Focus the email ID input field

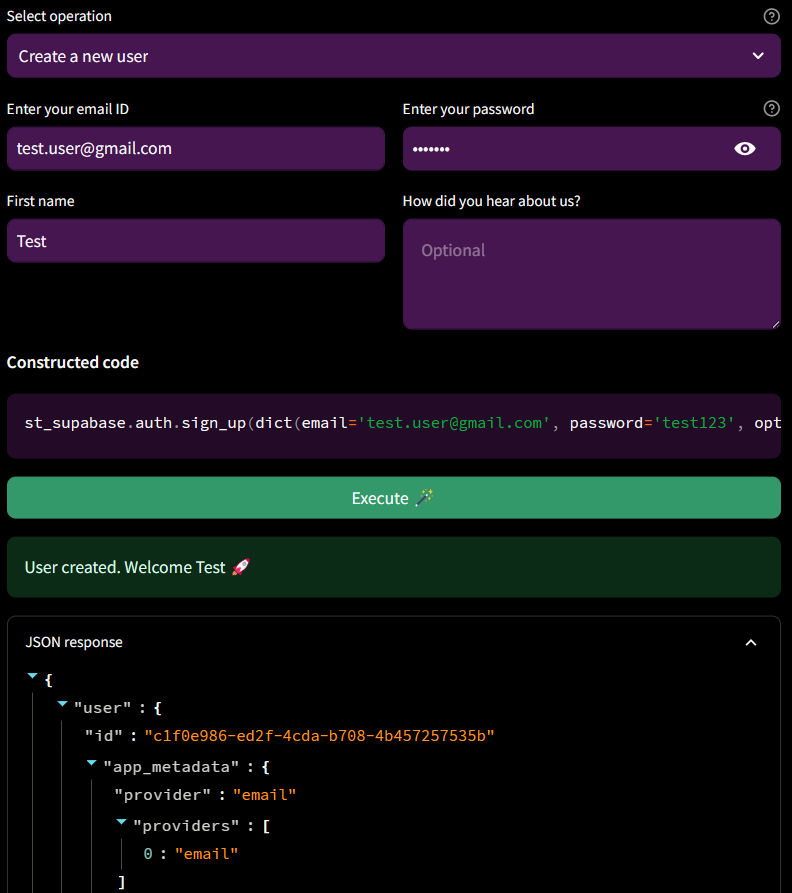pyautogui.click(x=196, y=148)
